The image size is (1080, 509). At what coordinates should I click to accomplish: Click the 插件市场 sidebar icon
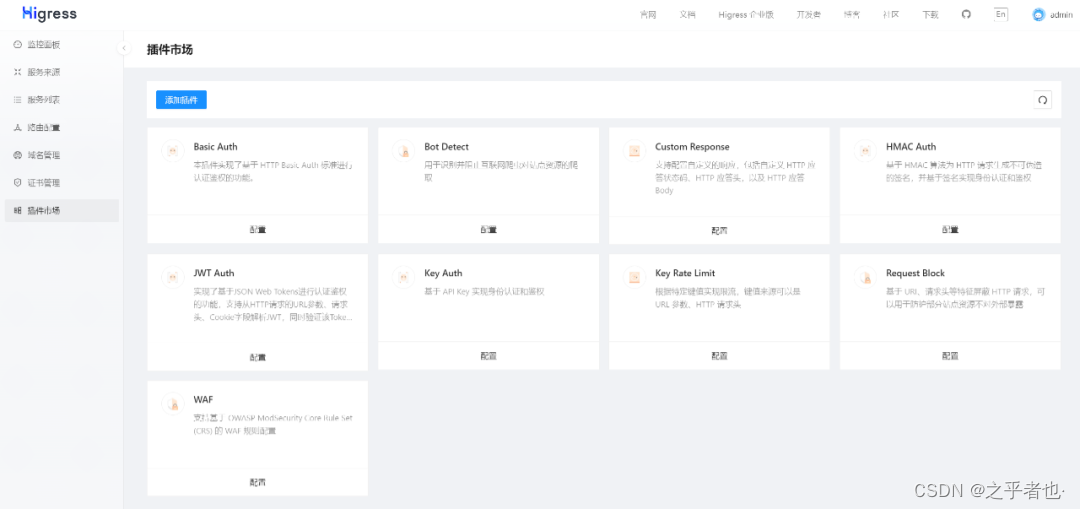pyautogui.click(x=18, y=210)
